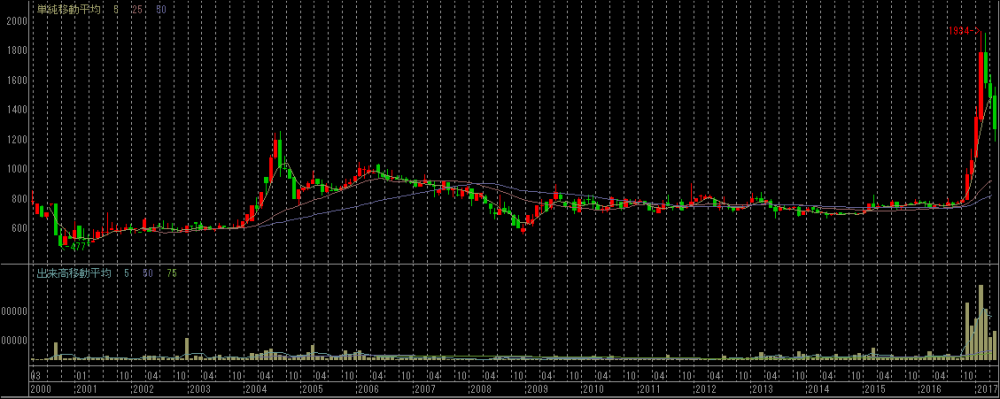
Task: Select the 2009 year label on axis
Action: click(x=537, y=389)
